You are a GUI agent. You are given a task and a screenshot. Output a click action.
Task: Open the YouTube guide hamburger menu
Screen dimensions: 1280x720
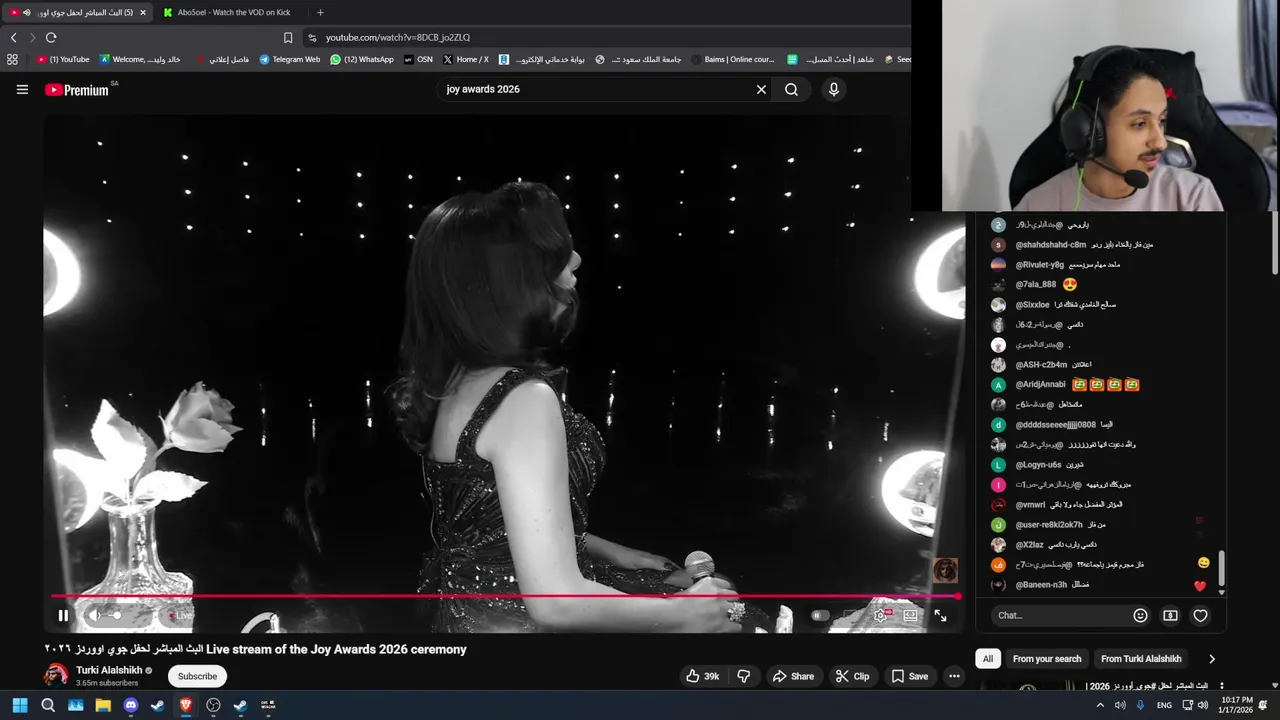click(x=22, y=89)
